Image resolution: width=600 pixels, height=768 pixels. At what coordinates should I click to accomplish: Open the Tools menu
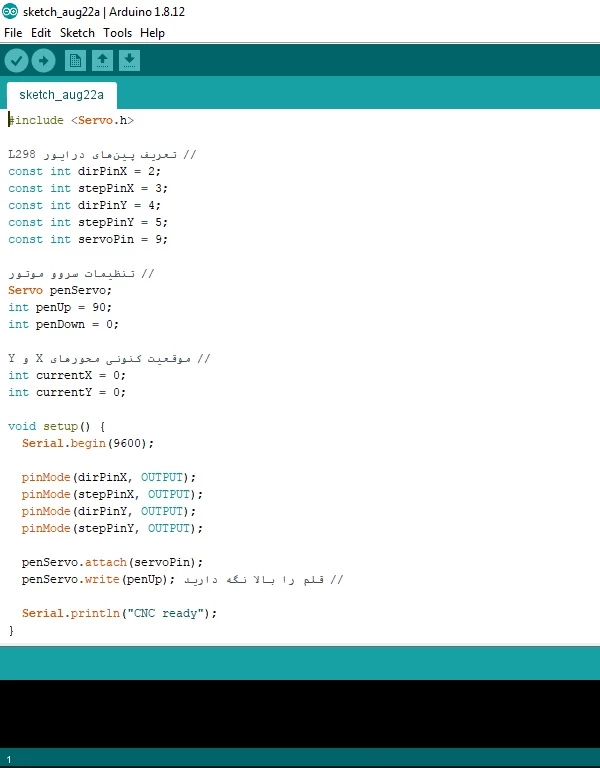coord(117,33)
